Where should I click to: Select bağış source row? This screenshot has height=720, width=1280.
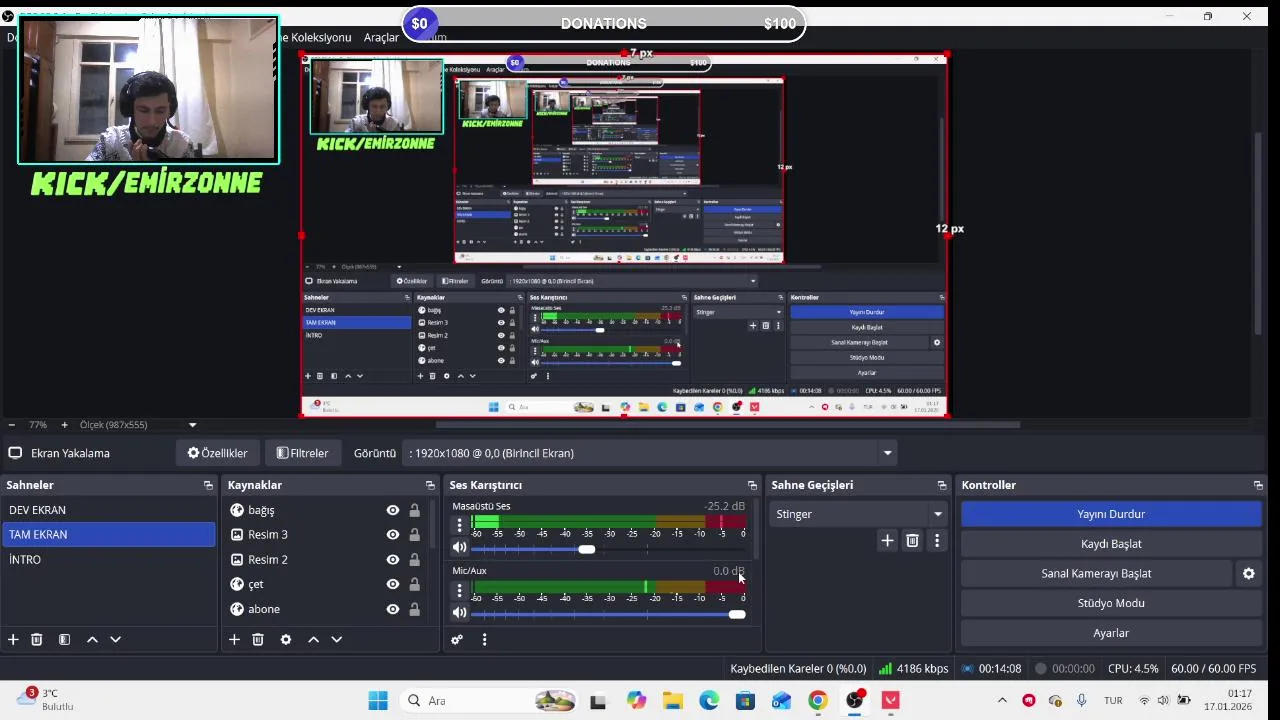click(325, 510)
